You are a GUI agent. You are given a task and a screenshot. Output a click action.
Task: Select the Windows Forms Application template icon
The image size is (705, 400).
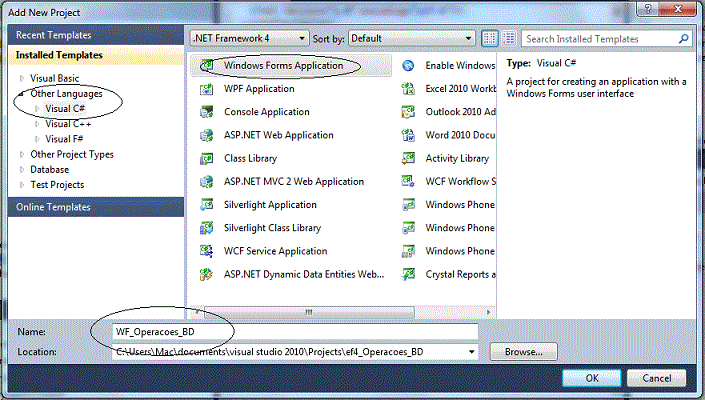[207, 66]
